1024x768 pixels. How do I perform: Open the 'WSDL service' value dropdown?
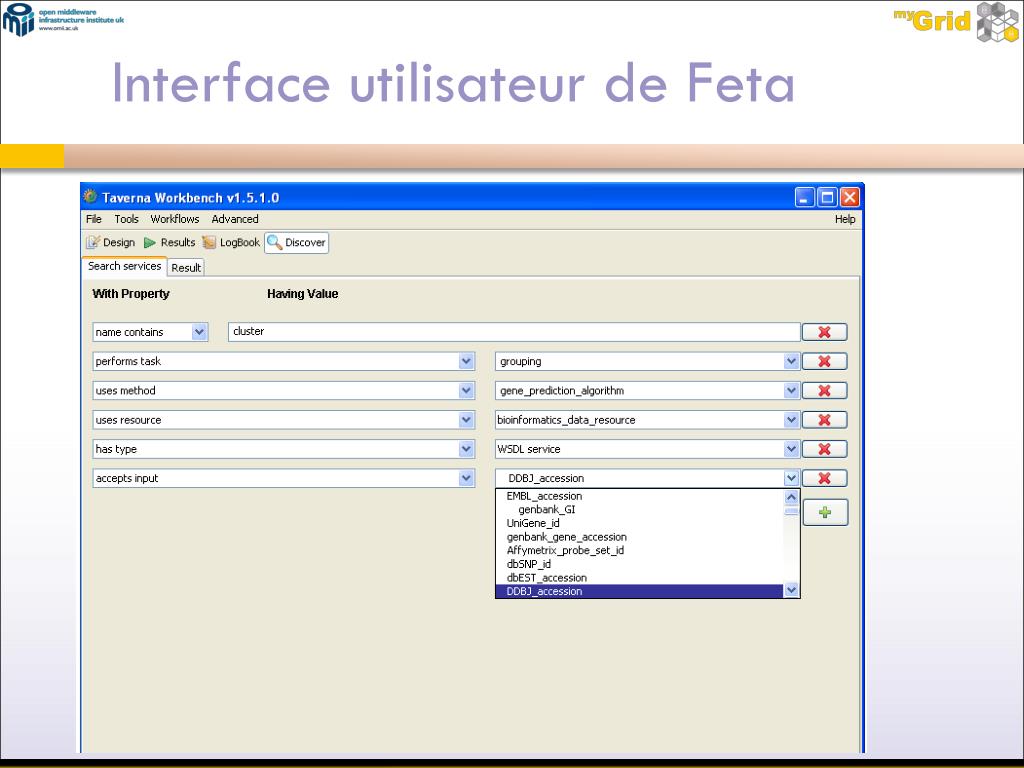[791, 449]
